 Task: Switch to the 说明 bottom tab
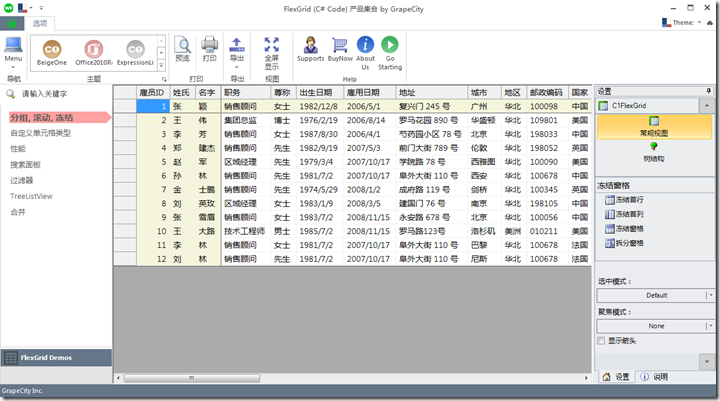[654, 377]
